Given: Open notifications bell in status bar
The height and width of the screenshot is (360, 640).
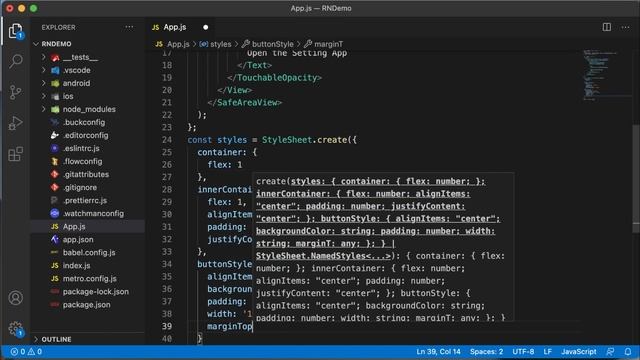Looking at the screenshot, I should pyautogui.click(x=628, y=351).
